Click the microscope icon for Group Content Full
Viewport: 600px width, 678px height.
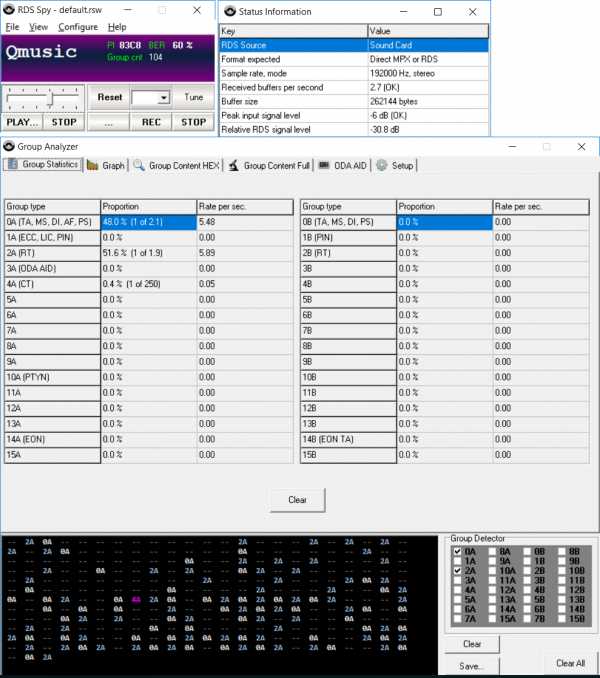[x=233, y=165]
